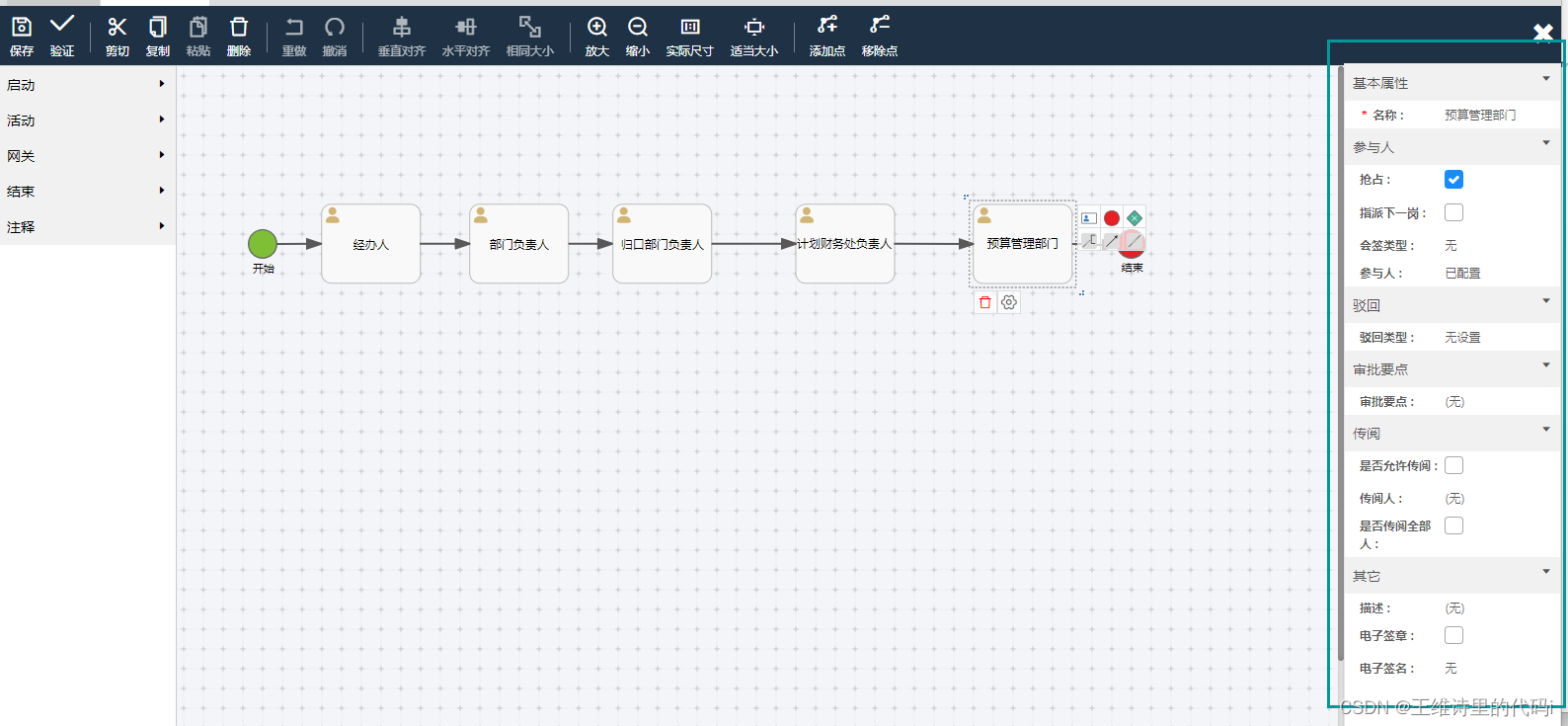Image resolution: width=1568 pixels, height=726 pixels.
Task: Select the 部门负责人 task node
Action: (x=519, y=244)
